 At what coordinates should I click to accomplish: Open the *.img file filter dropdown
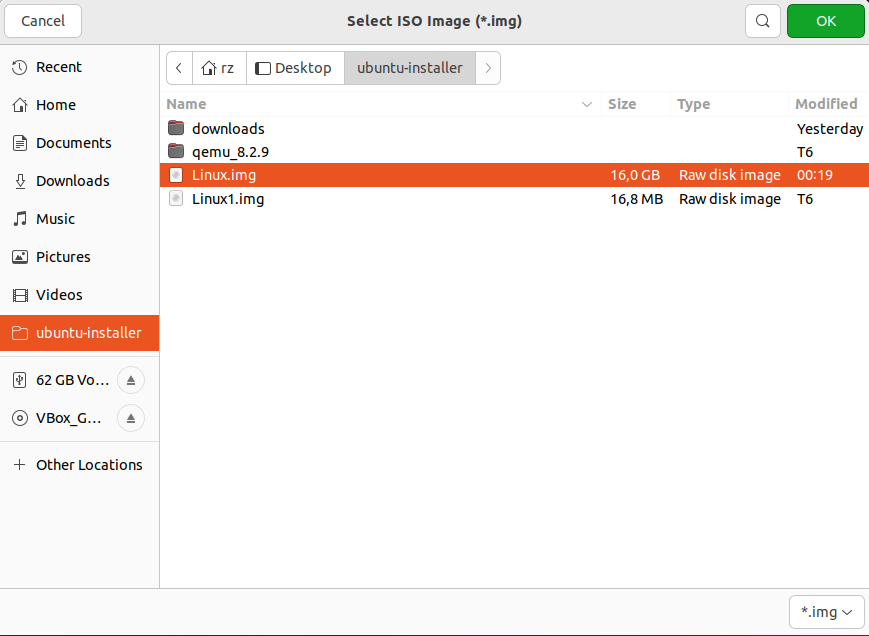pyautogui.click(x=826, y=611)
